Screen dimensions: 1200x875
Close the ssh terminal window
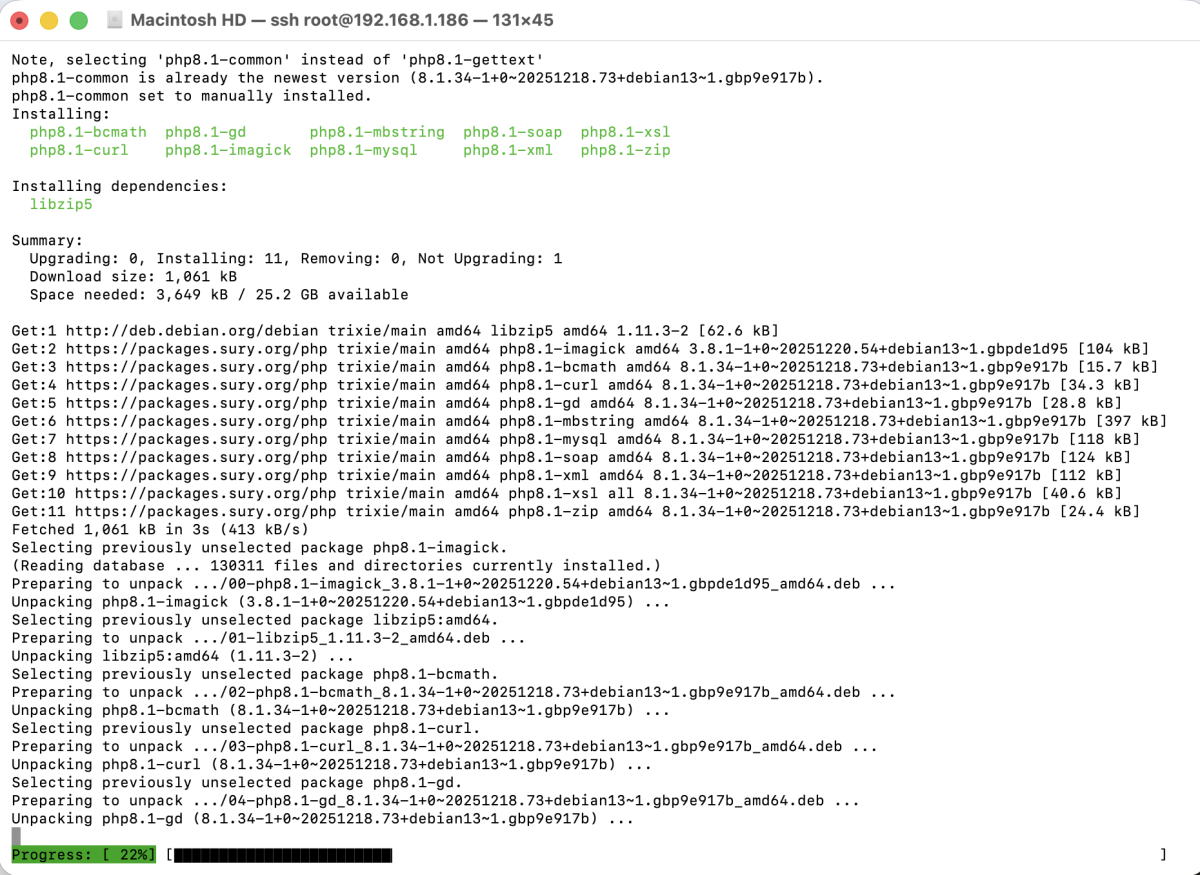coord(19,20)
